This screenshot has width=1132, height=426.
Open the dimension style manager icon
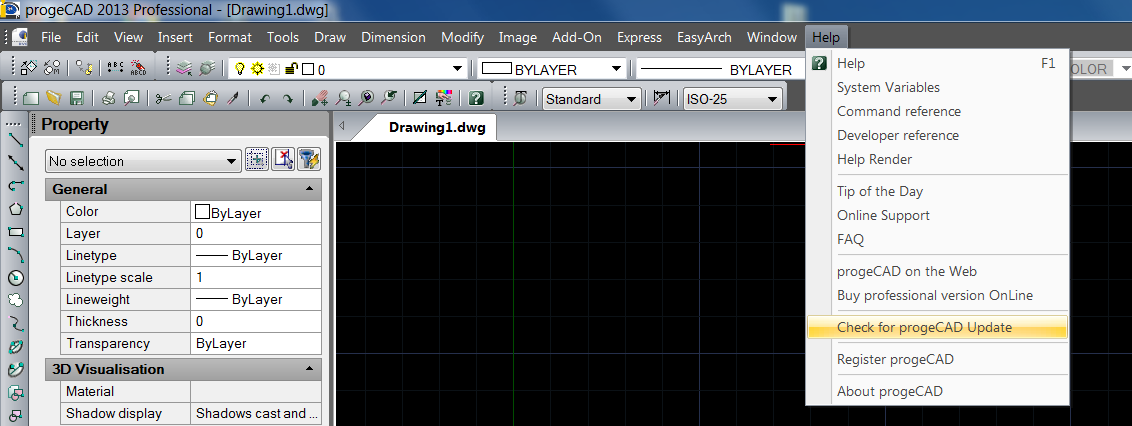(x=661, y=98)
